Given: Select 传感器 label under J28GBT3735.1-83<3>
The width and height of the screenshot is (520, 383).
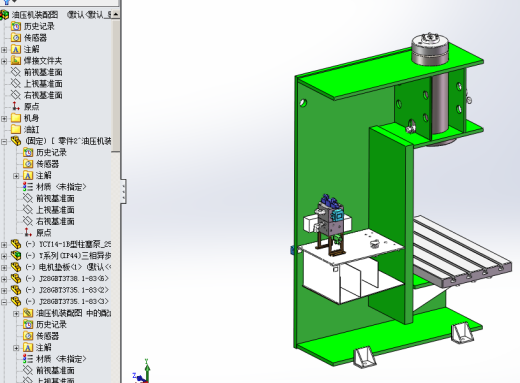Looking at the screenshot, I should tap(47, 336).
